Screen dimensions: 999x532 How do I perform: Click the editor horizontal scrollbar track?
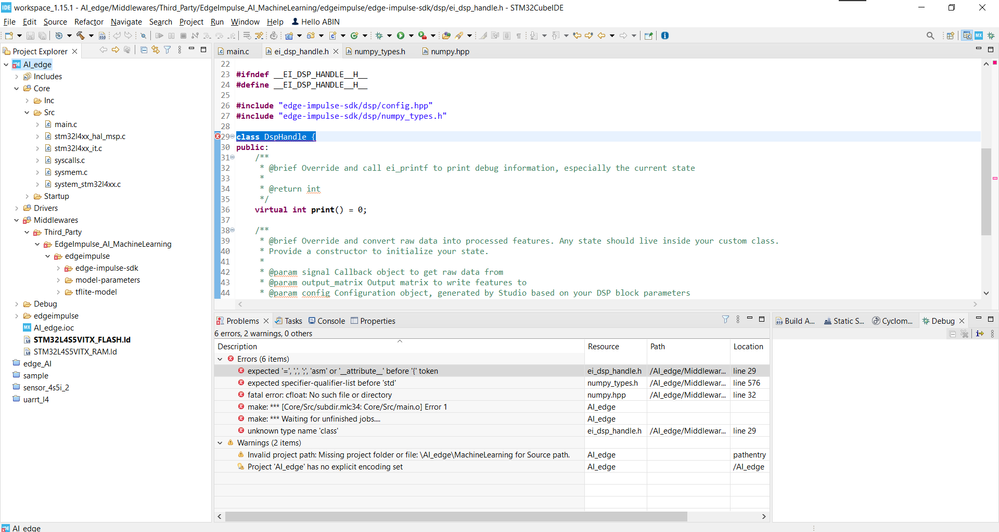[x=608, y=304]
